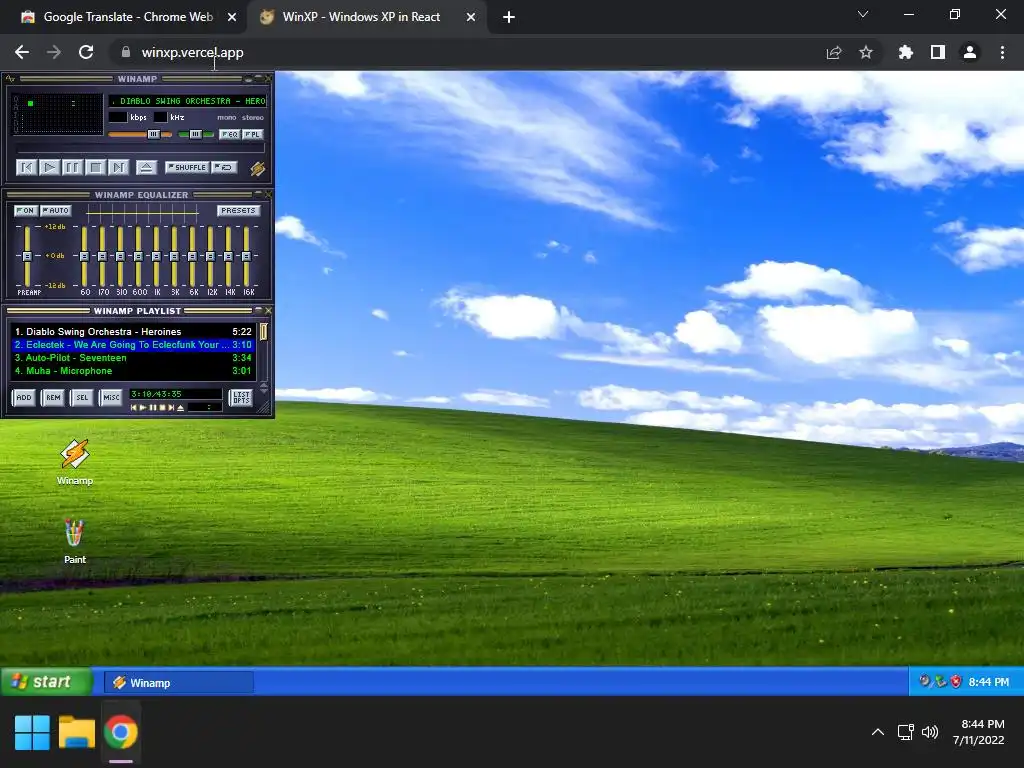Click the 170 Hz equalizer band slider
This screenshot has height=768, width=1024.
pyautogui.click(x=103, y=256)
